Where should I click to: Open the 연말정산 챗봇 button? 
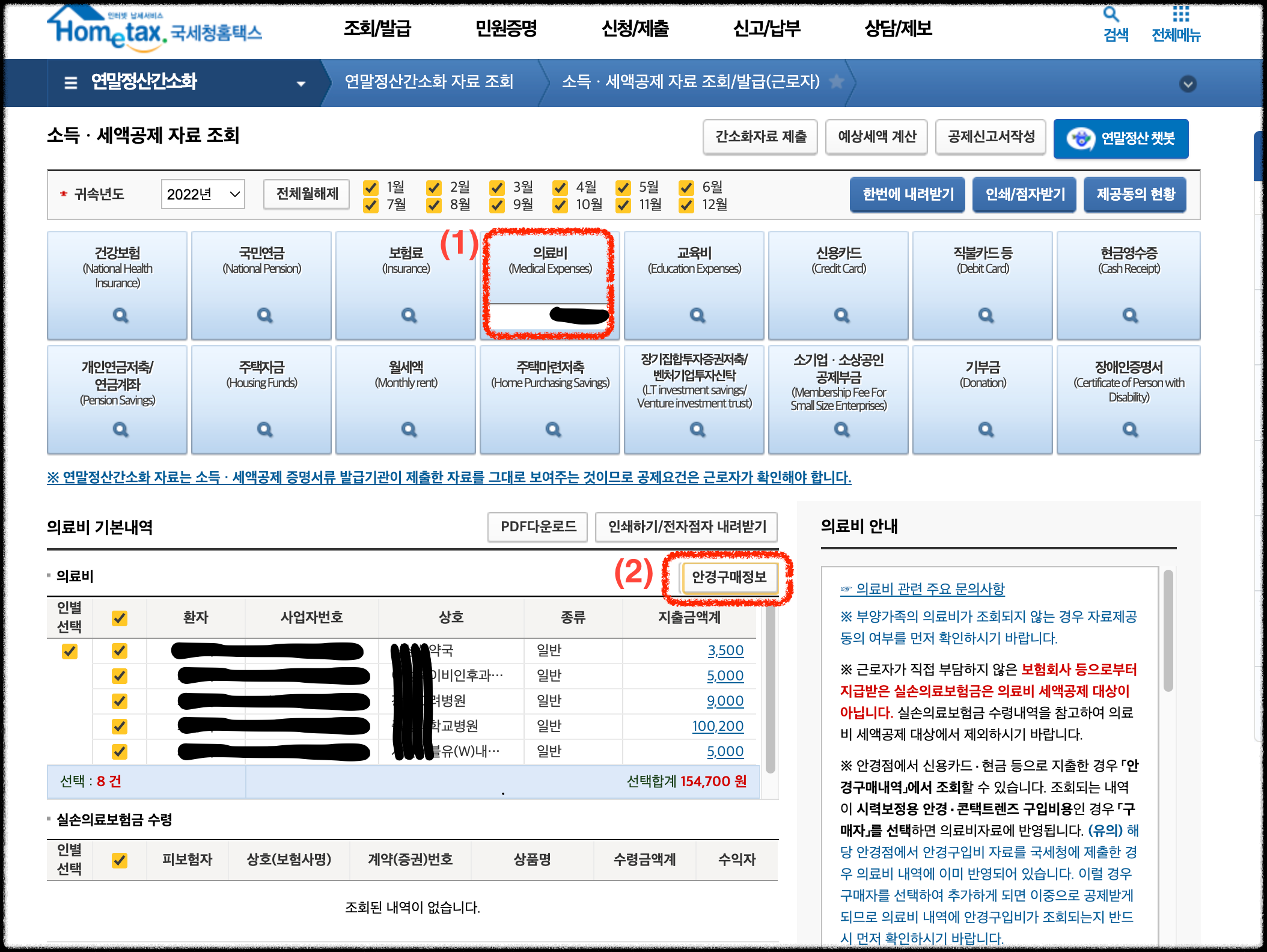click(x=1120, y=139)
